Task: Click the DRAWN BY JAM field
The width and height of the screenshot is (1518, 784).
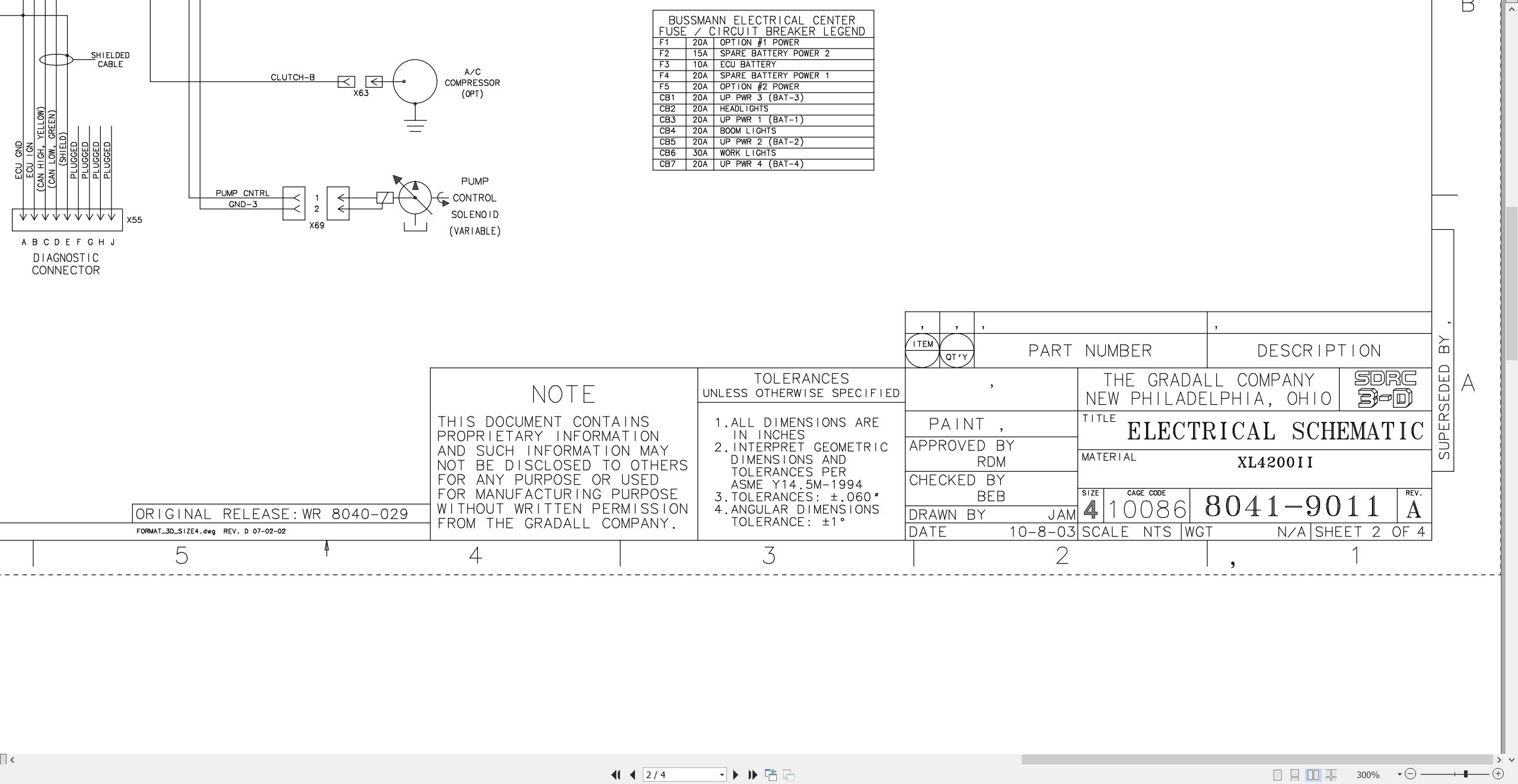Action: click(991, 514)
